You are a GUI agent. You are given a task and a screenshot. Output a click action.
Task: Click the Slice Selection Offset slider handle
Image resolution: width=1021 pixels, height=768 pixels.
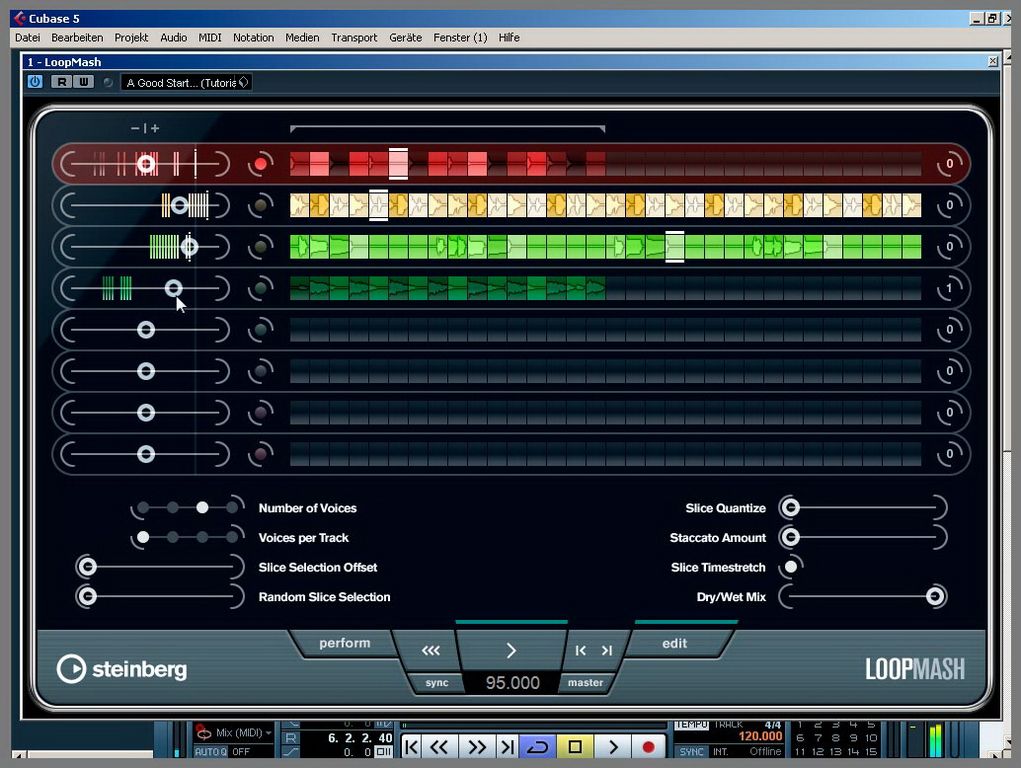tap(87, 567)
